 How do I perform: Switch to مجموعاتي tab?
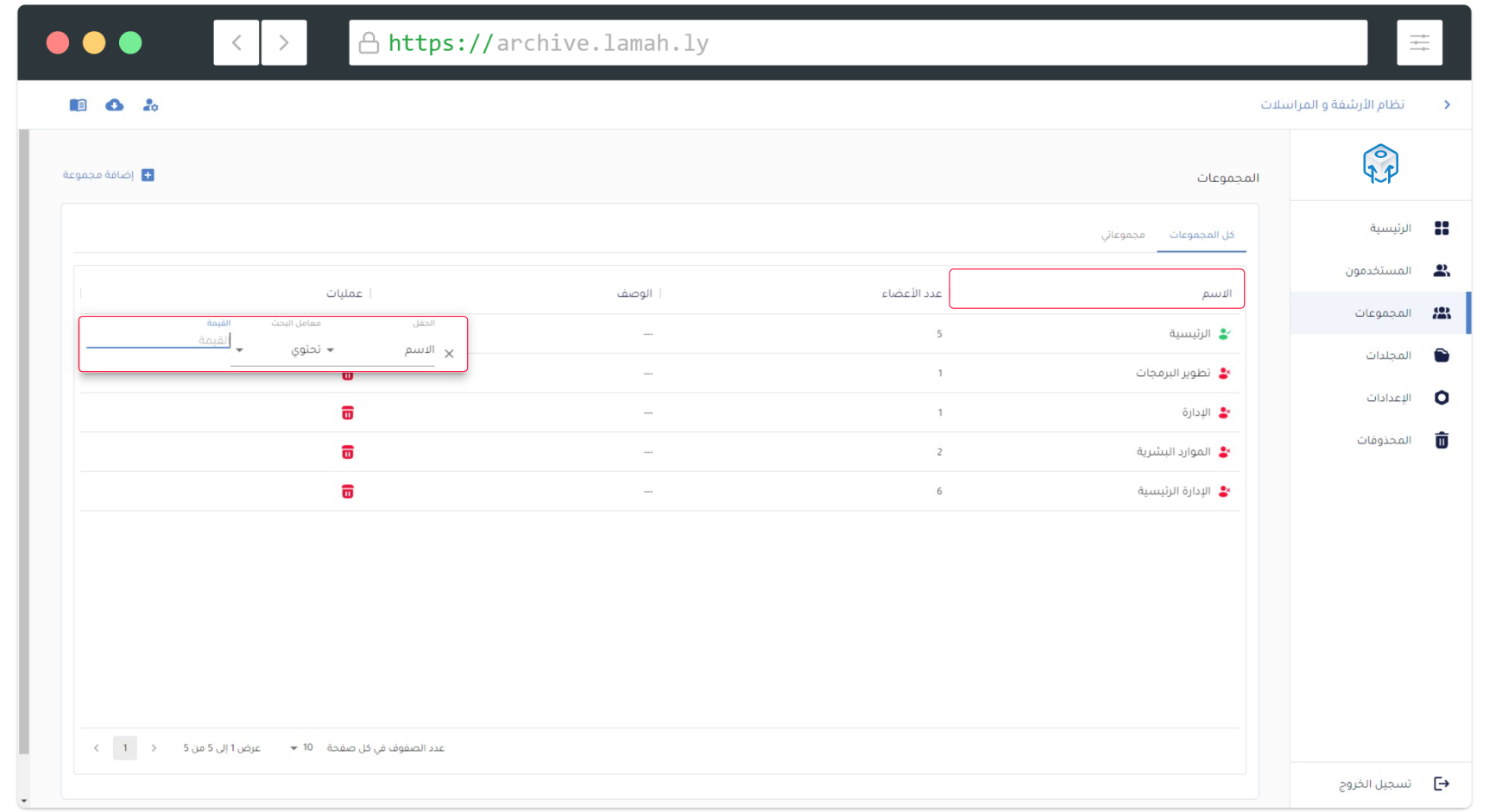1123,235
